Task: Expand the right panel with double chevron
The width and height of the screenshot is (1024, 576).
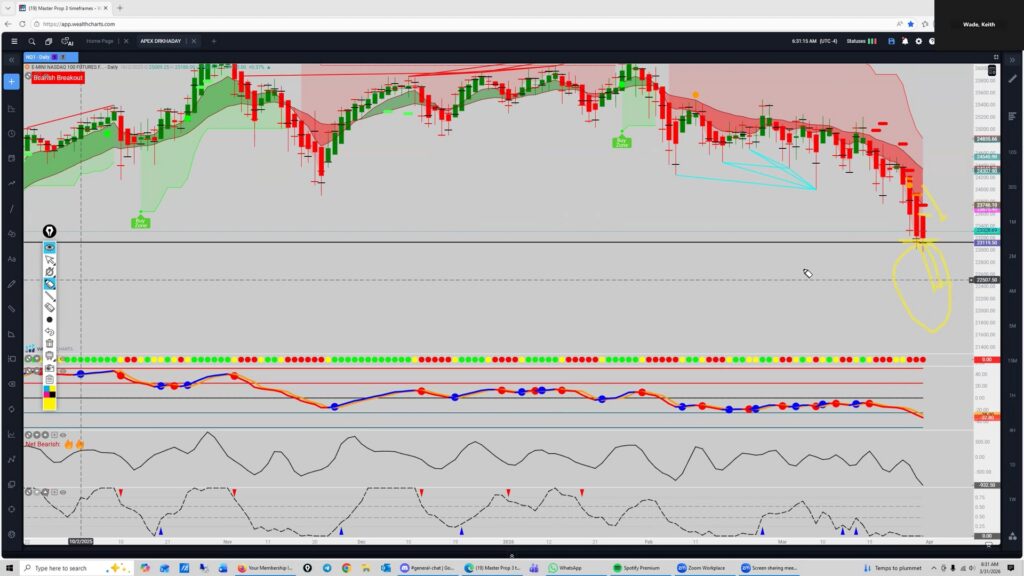Action: tap(1011, 60)
